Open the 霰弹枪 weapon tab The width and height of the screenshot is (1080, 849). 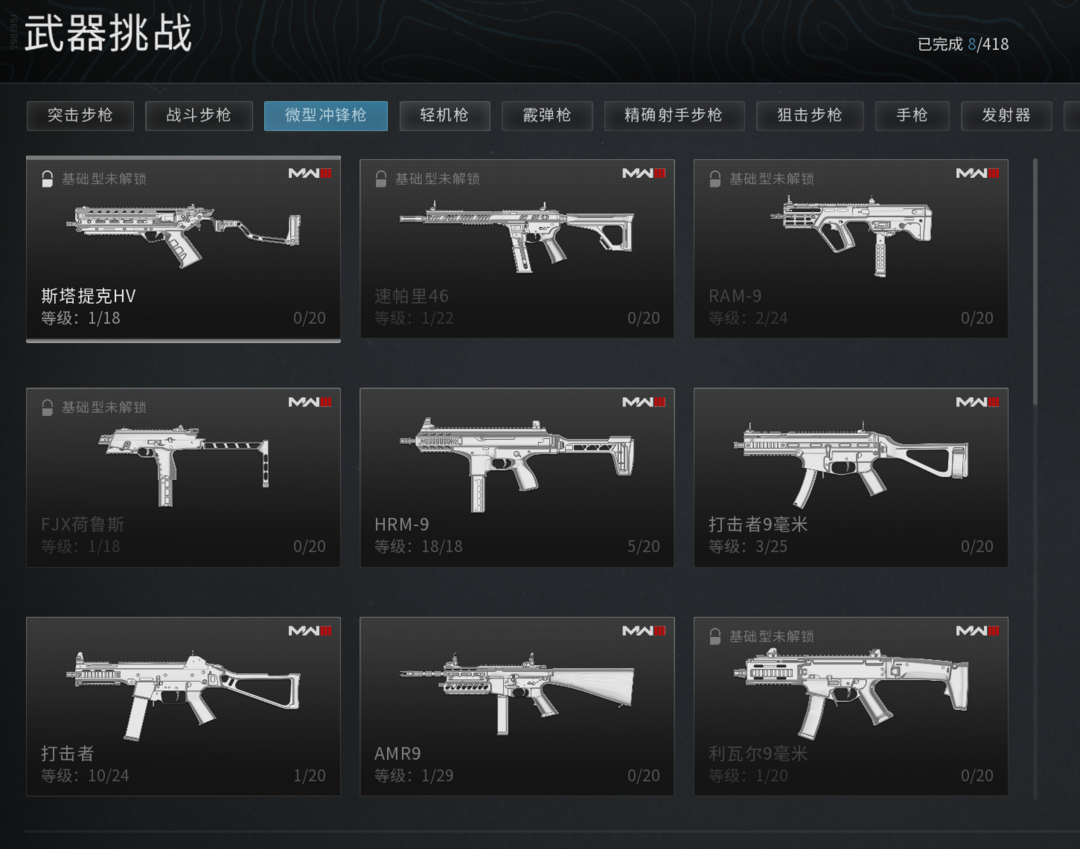pos(547,116)
